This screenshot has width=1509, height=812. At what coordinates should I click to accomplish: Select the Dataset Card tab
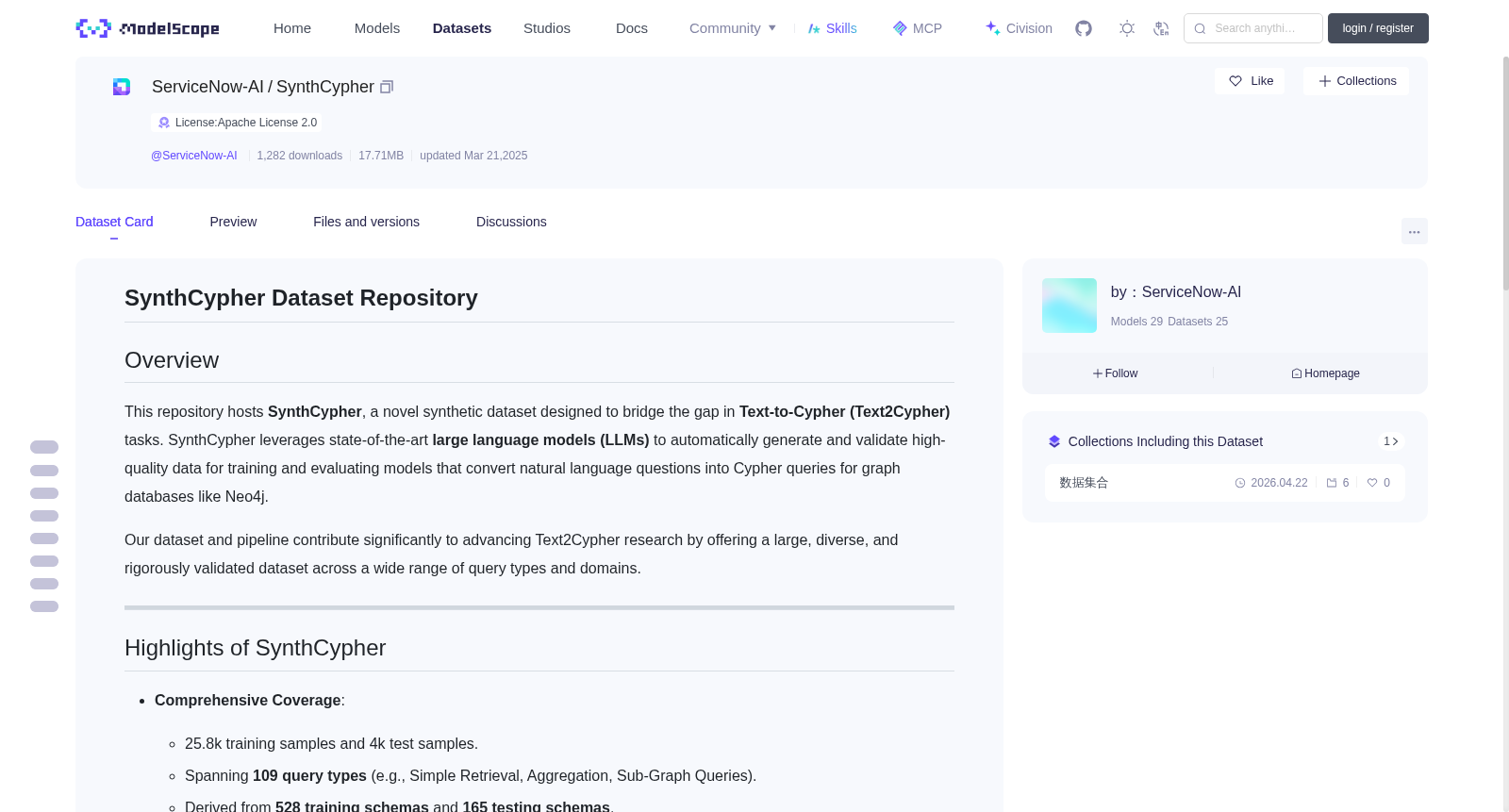[x=114, y=222]
